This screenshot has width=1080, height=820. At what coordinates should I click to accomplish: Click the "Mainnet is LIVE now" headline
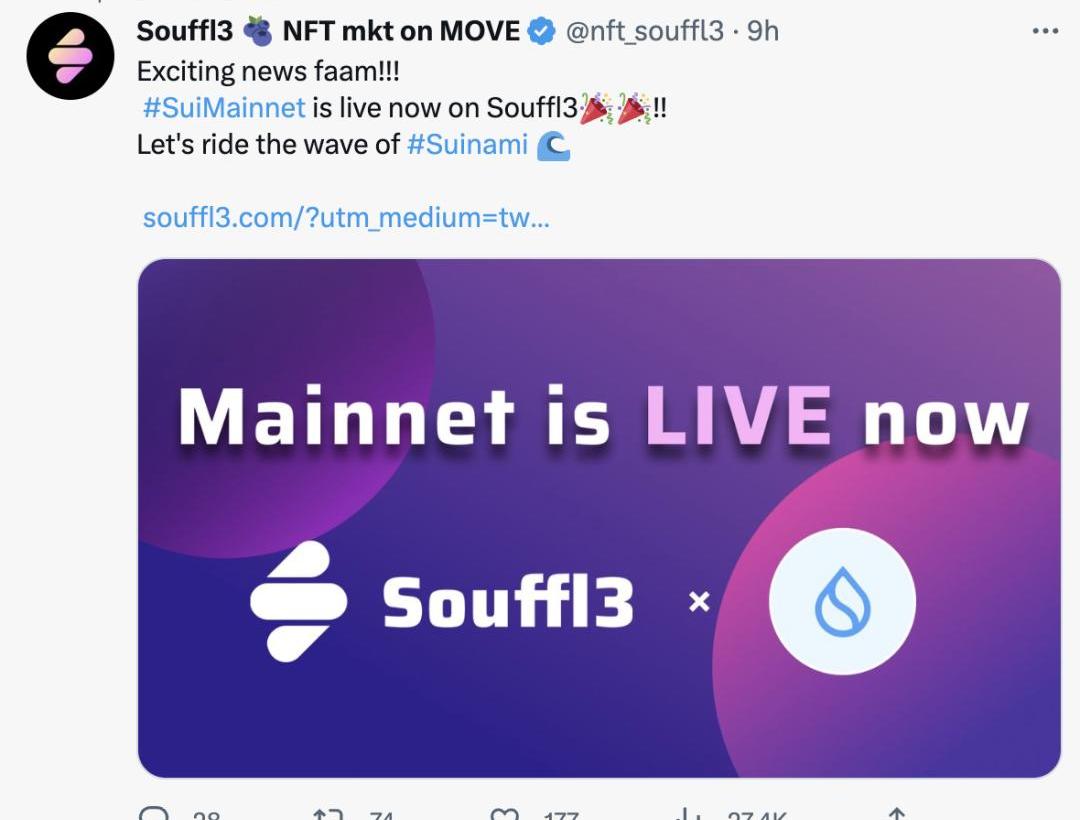pos(603,416)
